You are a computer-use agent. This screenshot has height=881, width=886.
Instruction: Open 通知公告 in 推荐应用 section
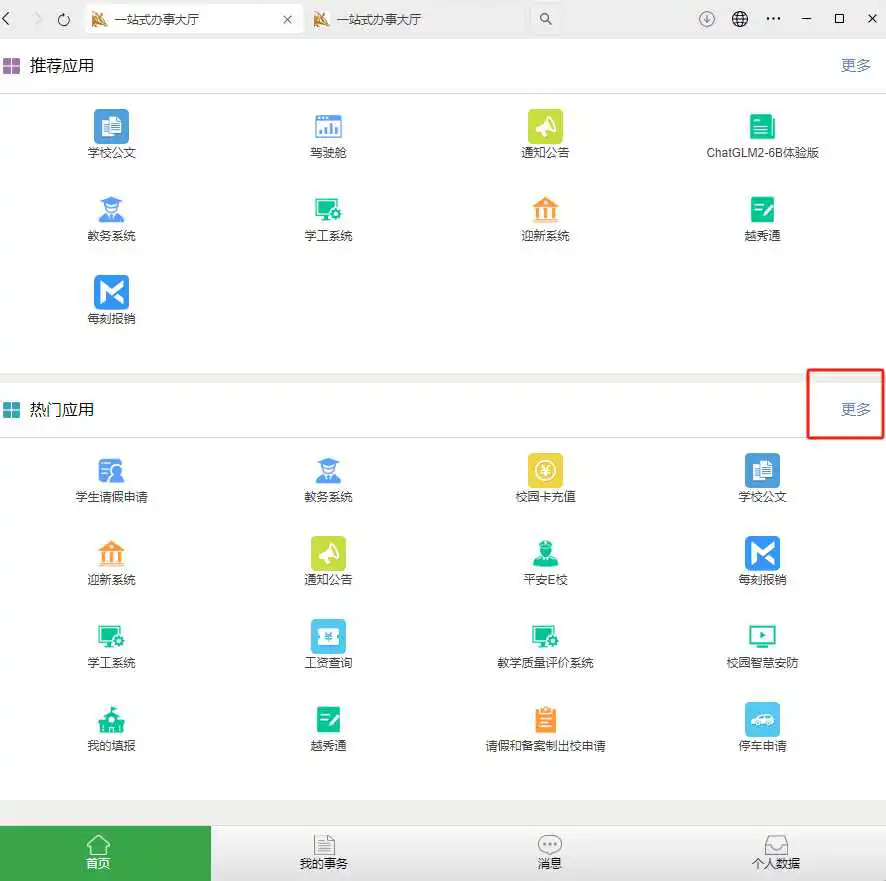tap(545, 134)
